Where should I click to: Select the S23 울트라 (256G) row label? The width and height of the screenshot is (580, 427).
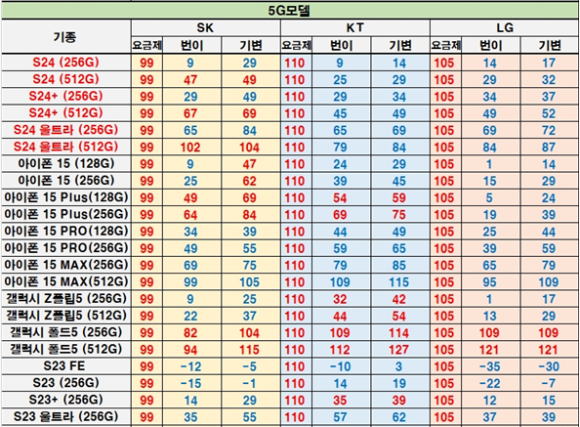click(x=66, y=417)
